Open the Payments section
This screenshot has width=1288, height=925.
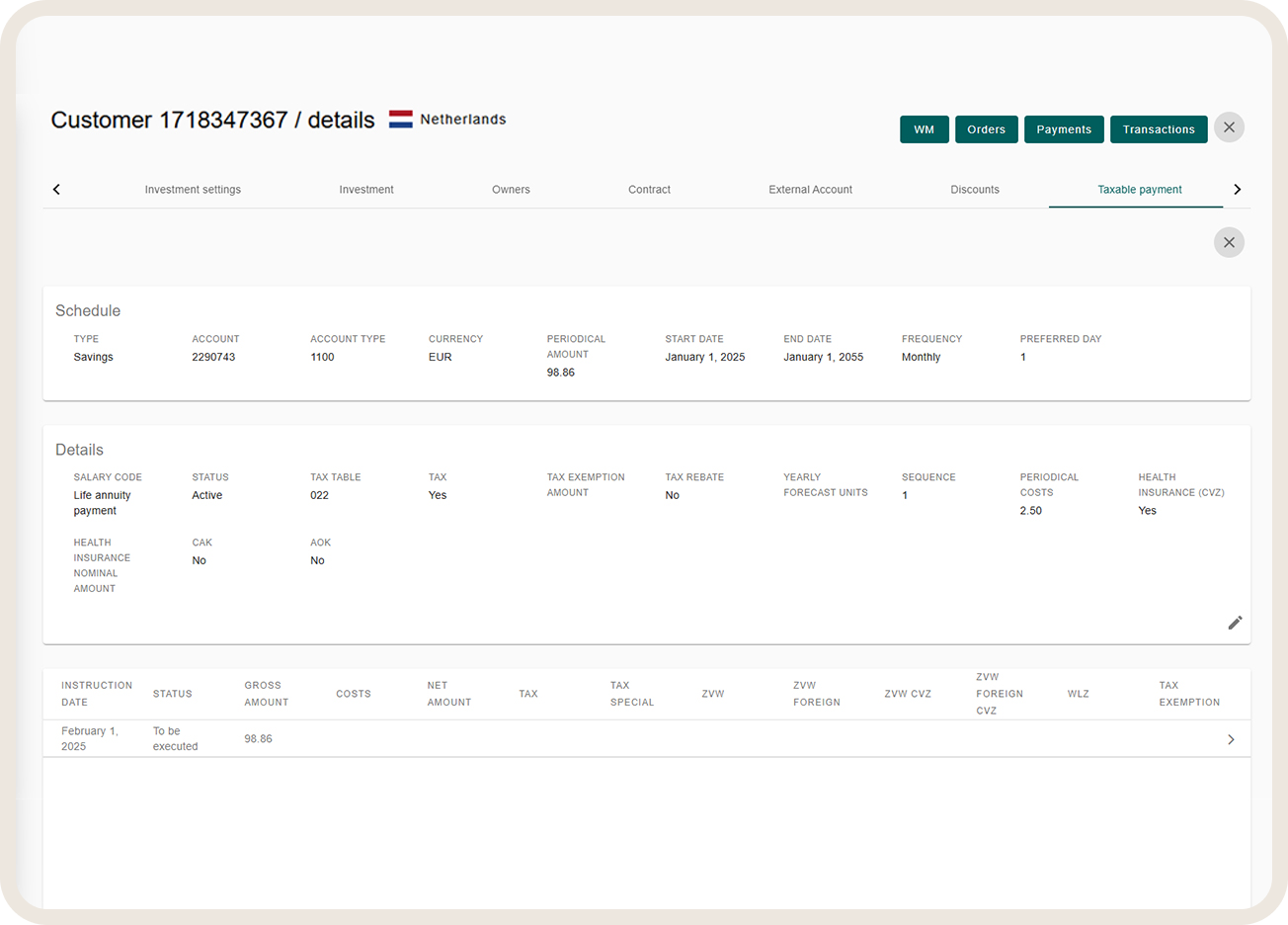[x=1064, y=128]
